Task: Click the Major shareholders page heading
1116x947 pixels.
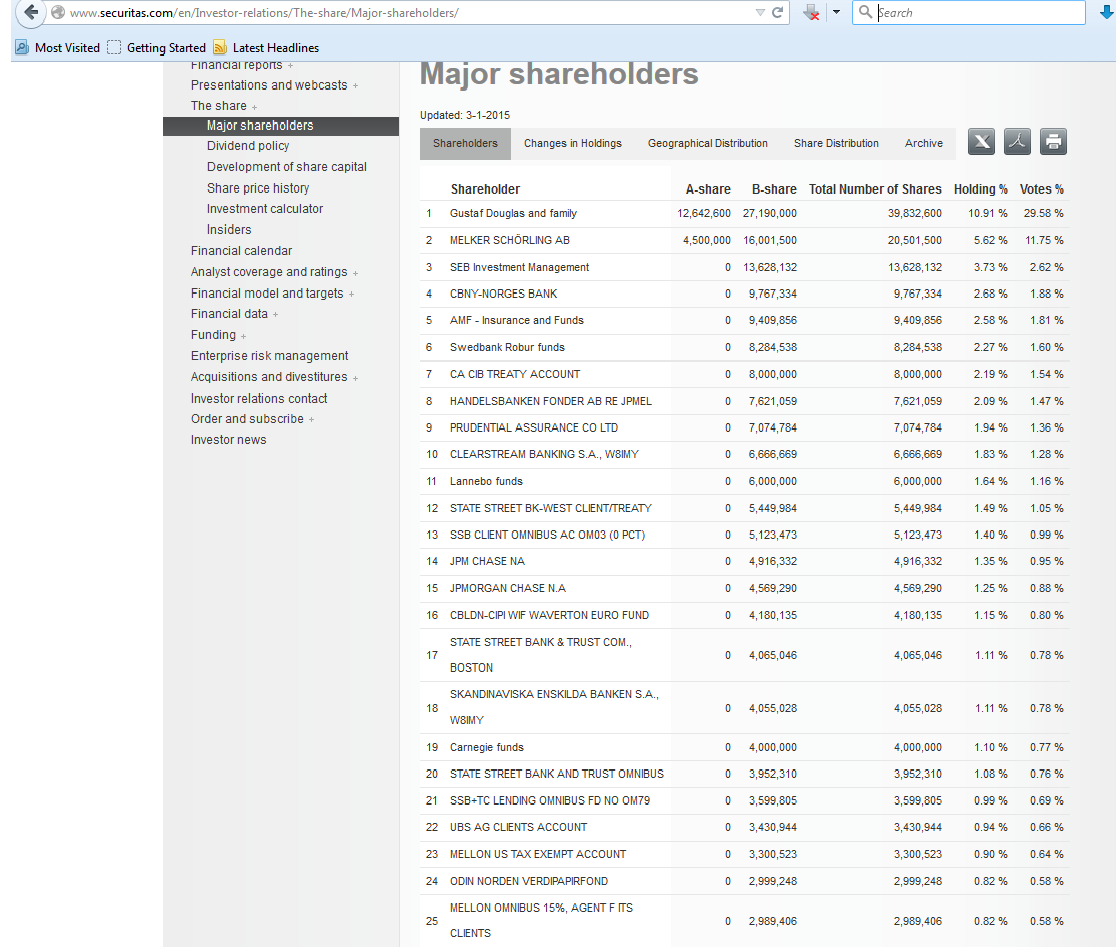Action: 559,74
